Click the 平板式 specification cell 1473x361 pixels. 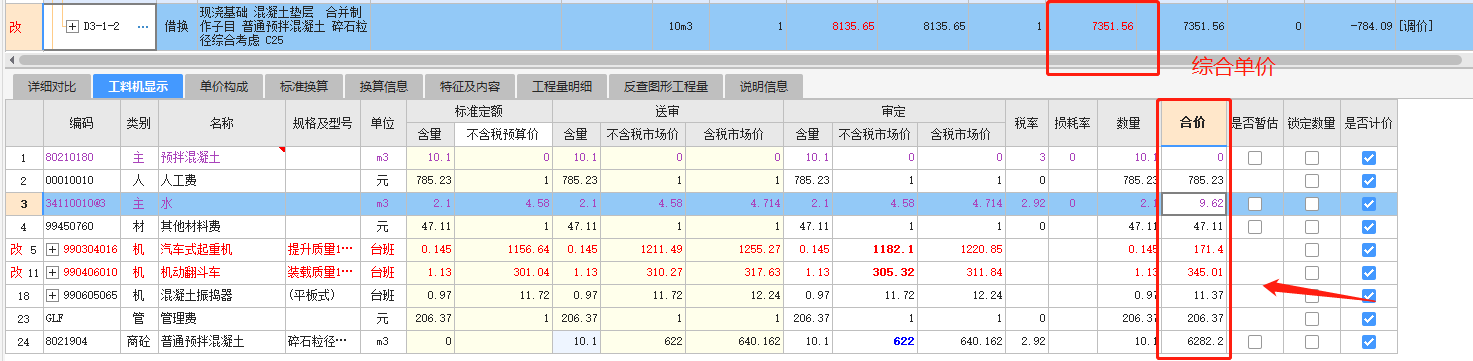click(x=323, y=296)
